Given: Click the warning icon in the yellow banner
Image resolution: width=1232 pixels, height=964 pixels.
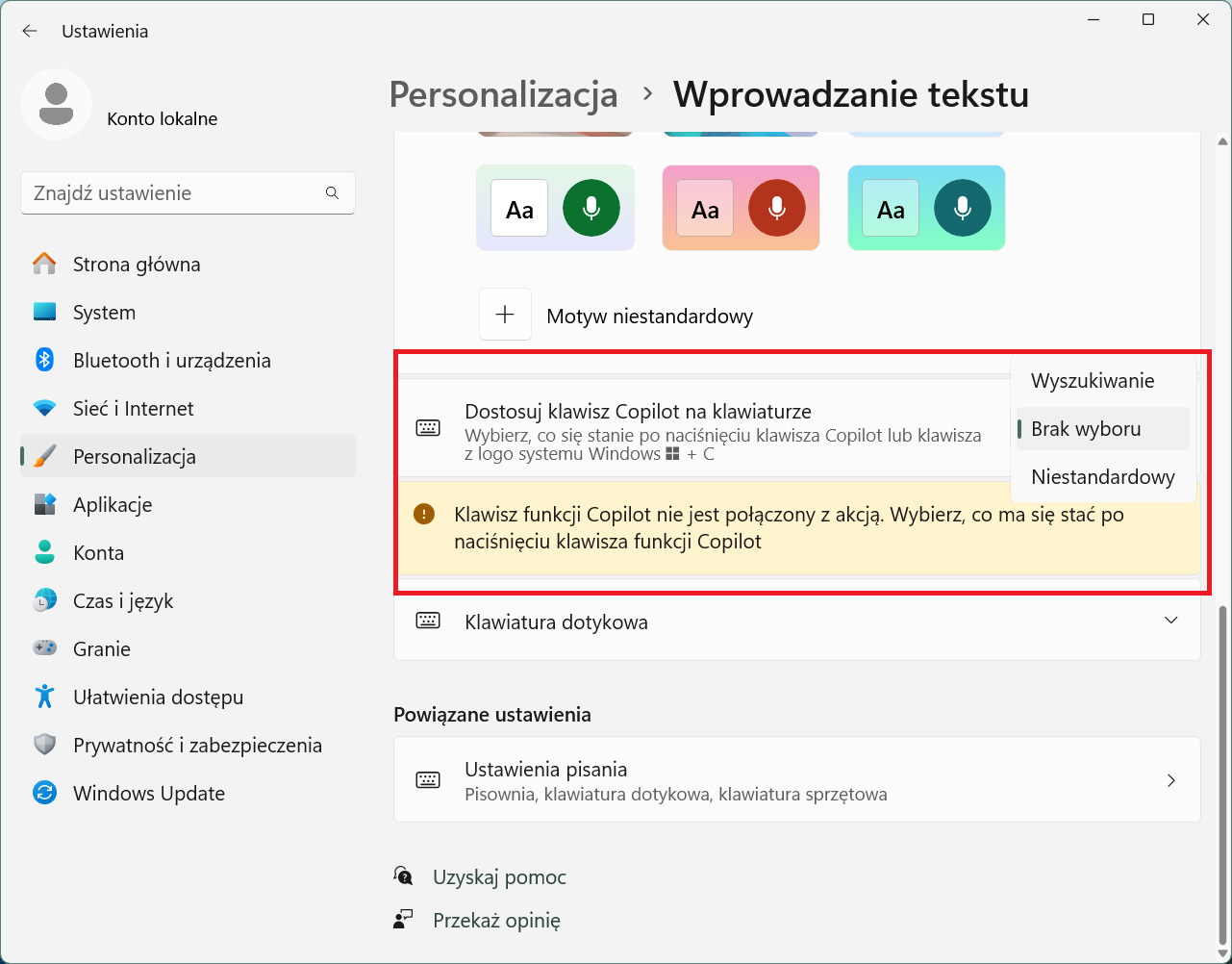Looking at the screenshot, I should [424, 515].
